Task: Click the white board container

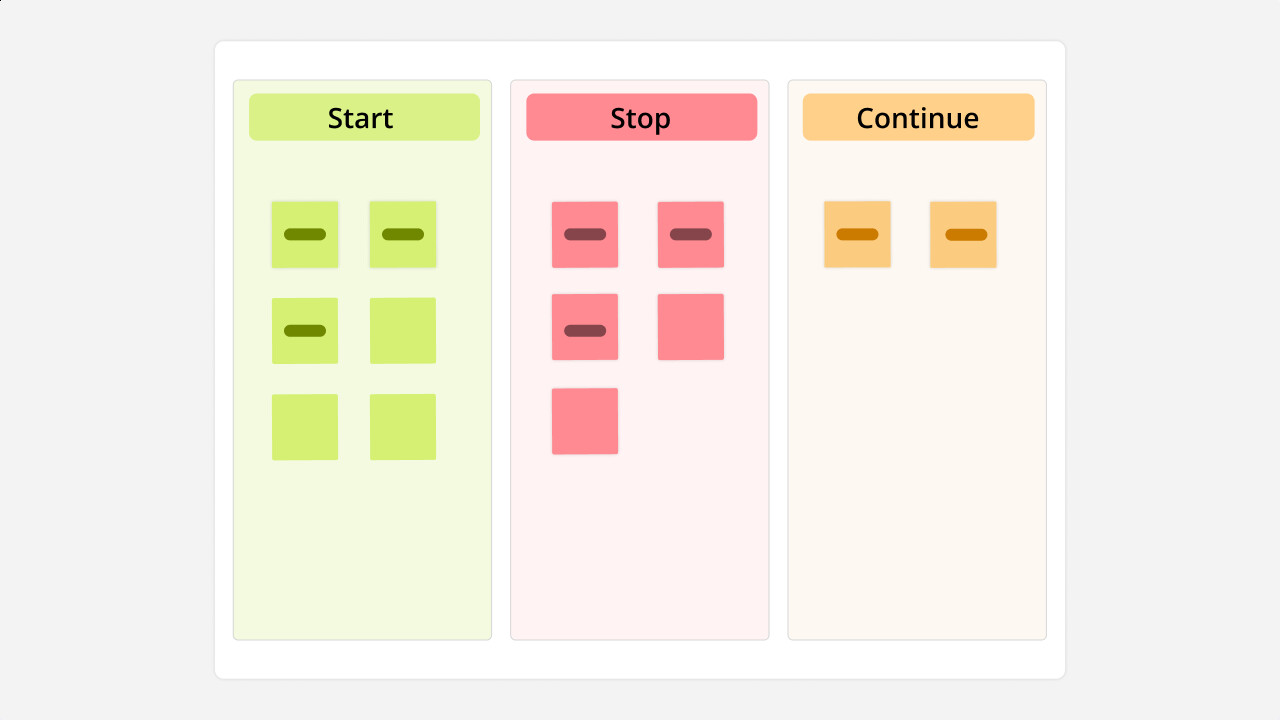Action: [640, 660]
